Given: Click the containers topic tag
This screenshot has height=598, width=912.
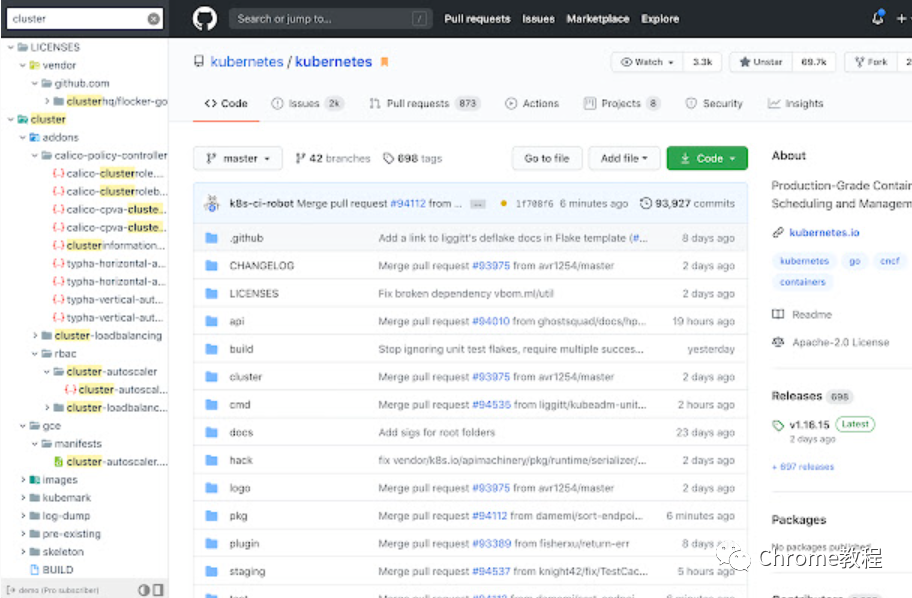Looking at the screenshot, I should 803,282.
